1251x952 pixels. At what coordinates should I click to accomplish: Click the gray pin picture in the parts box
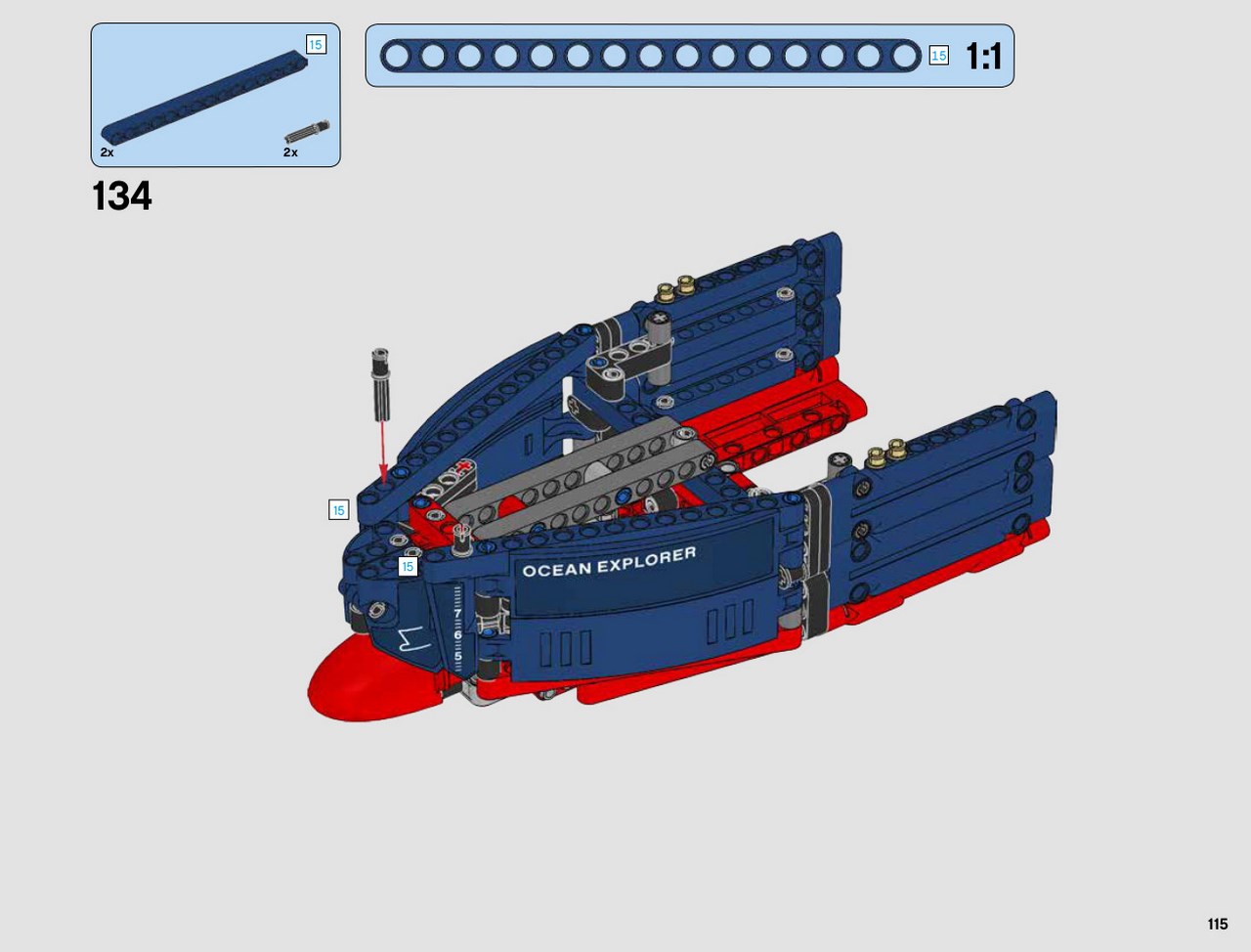click(307, 132)
